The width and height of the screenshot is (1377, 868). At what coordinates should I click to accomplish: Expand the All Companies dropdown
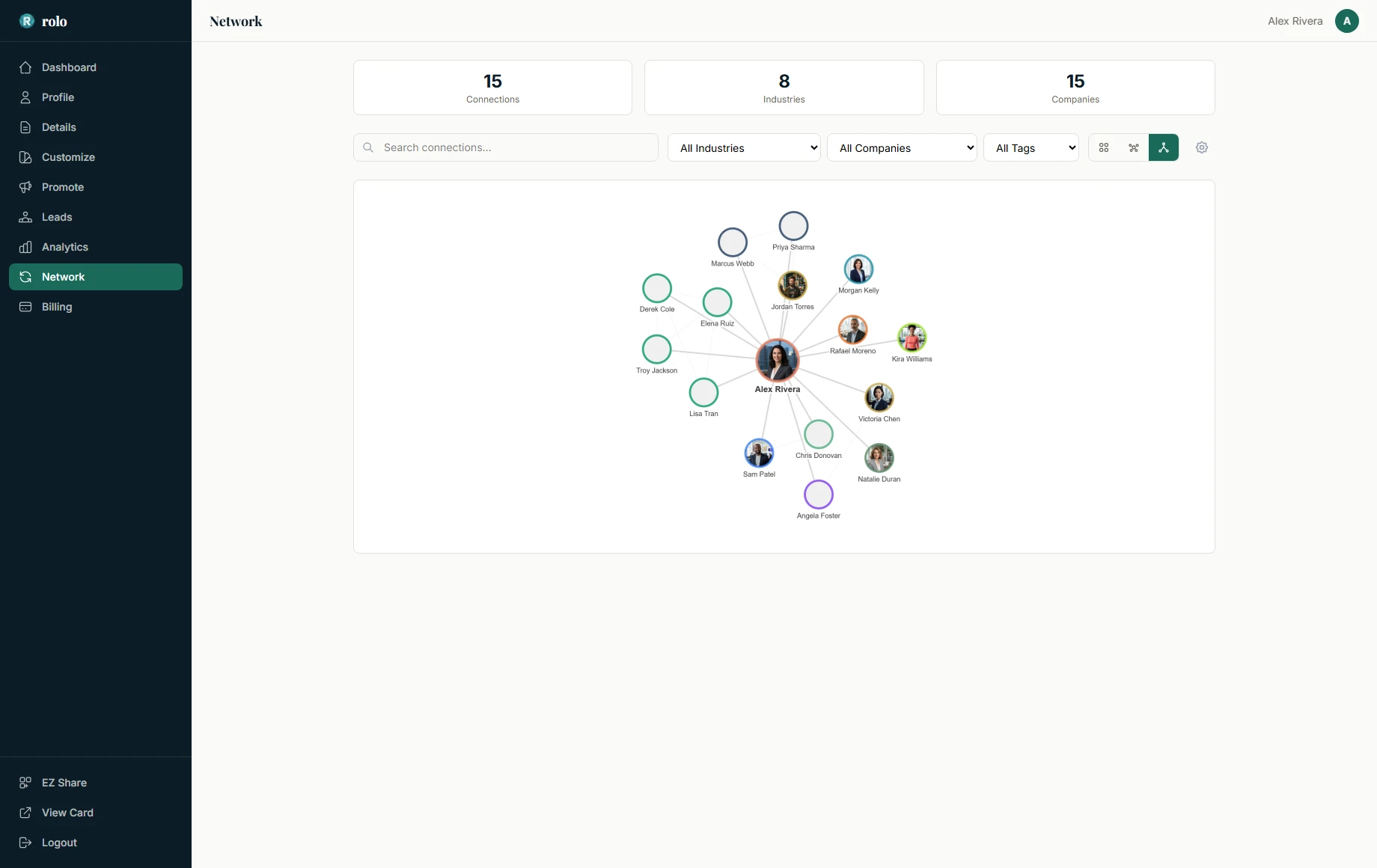(x=902, y=147)
